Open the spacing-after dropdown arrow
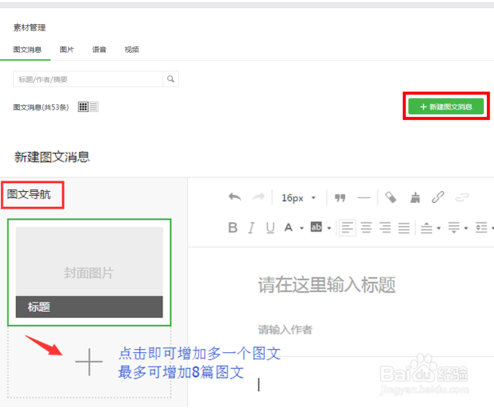The width and height of the screenshot is (494, 408). pos(466,228)
